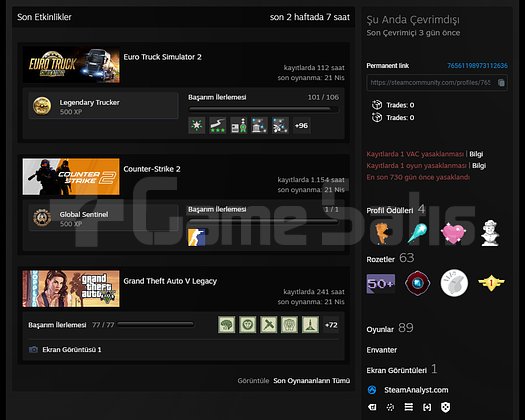Image resolution: width=525 pixels, height=420 pixels.
Task: Open Bilgi link next to oyun yasaklanması
Action: (479, 166)
